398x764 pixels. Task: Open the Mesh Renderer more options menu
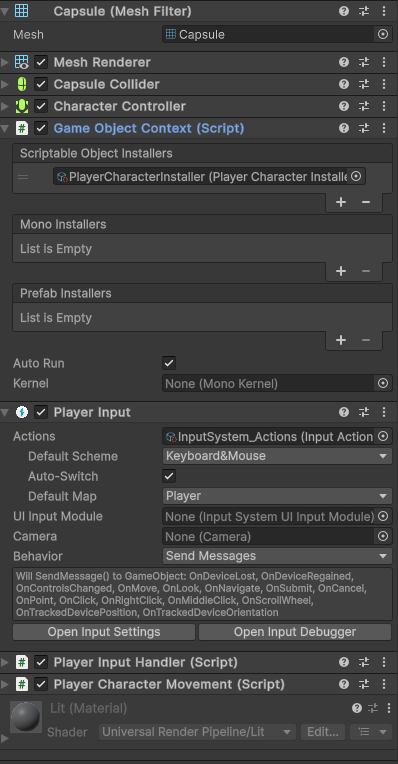click(384, 62)
